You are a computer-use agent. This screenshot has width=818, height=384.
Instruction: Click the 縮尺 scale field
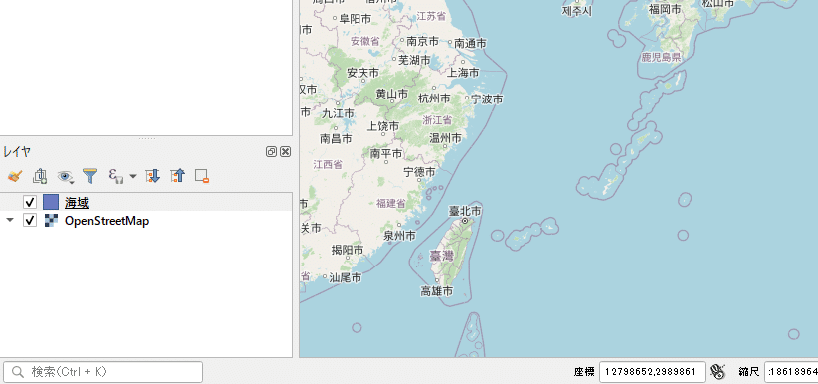click(791, 372)
